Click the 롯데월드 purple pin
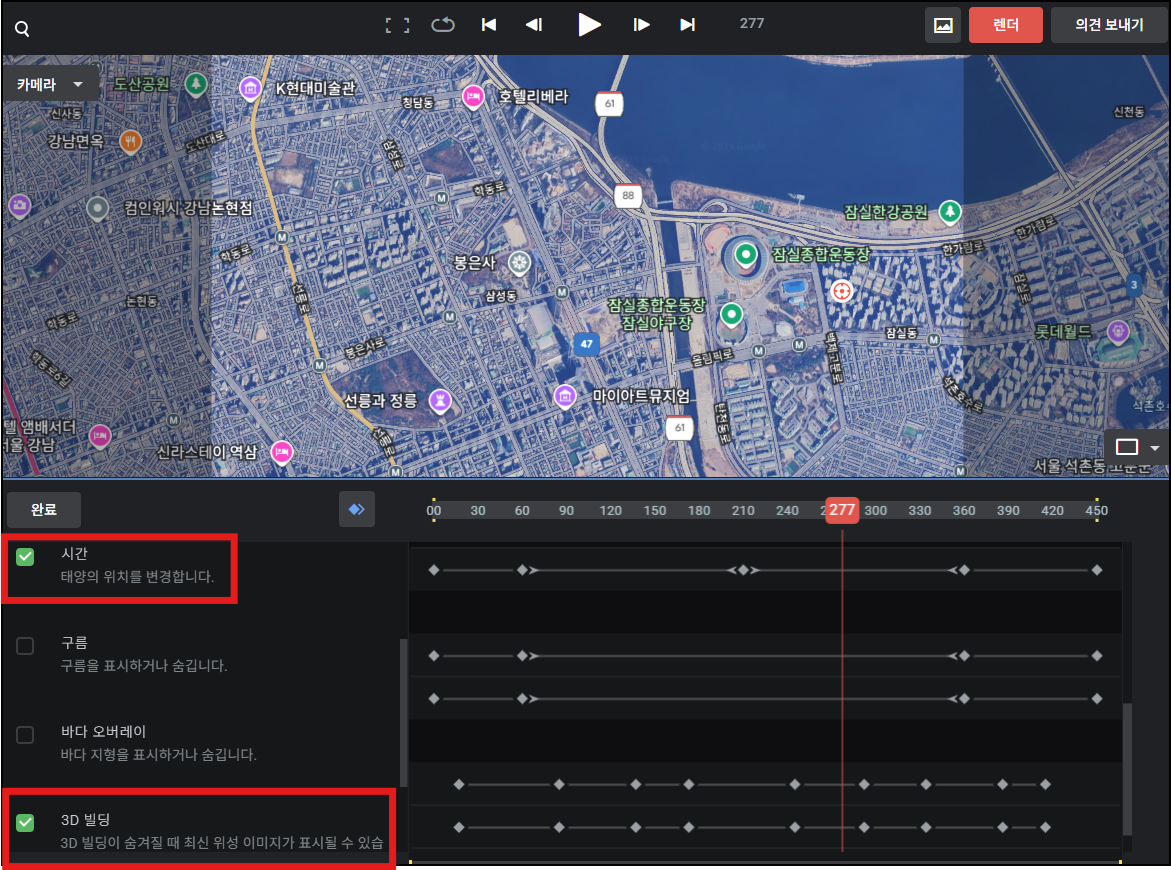 (1118, 331)
